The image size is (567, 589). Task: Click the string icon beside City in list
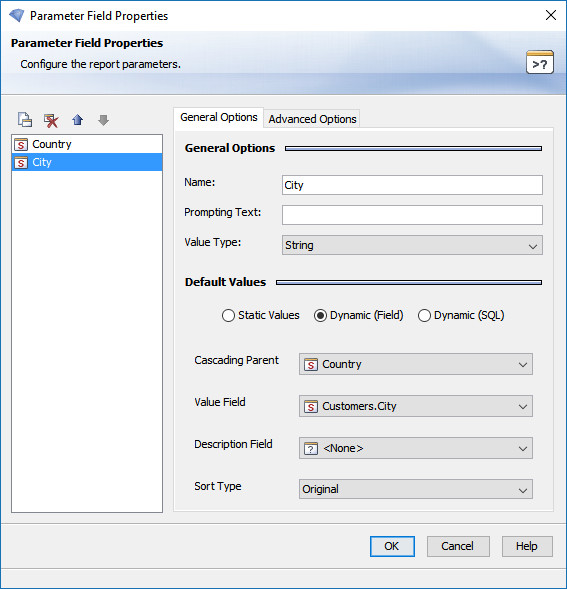pos(21,162)
